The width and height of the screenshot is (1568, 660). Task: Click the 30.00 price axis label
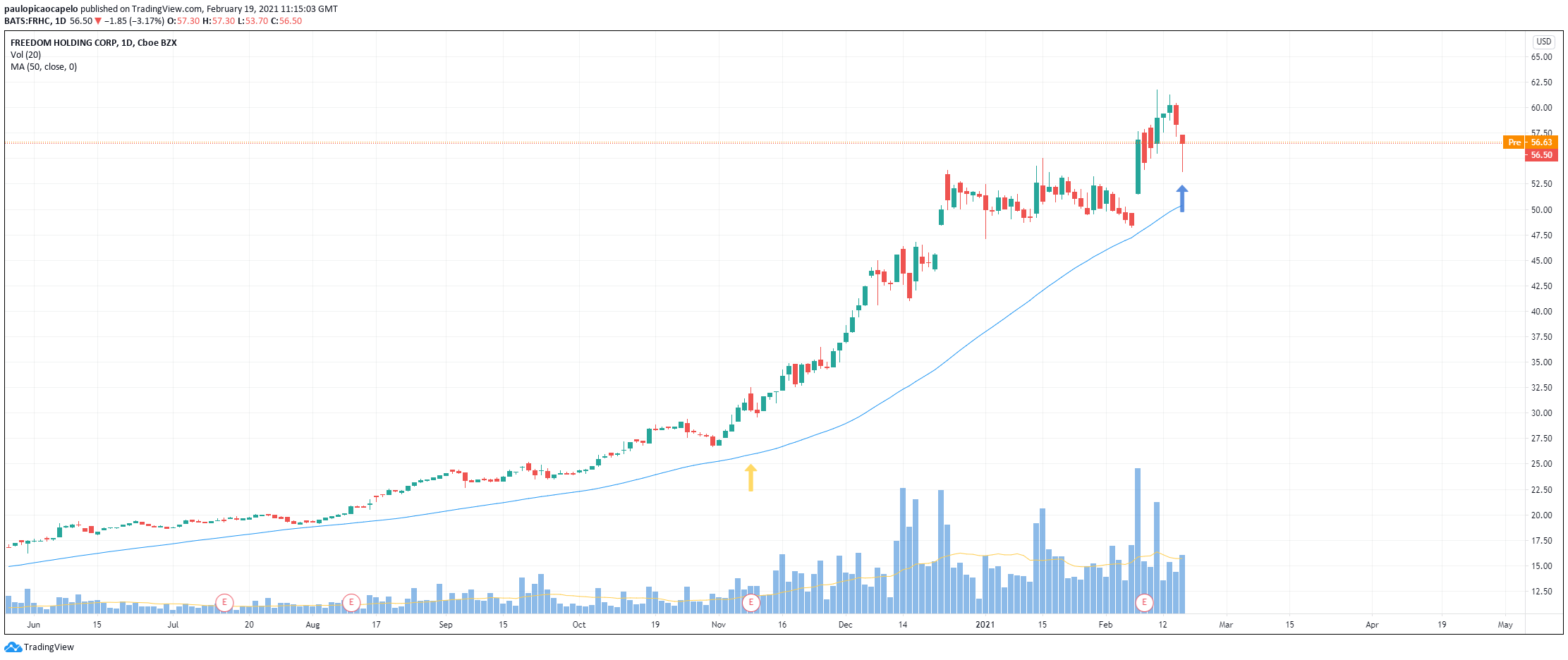tap(1541, 413)
